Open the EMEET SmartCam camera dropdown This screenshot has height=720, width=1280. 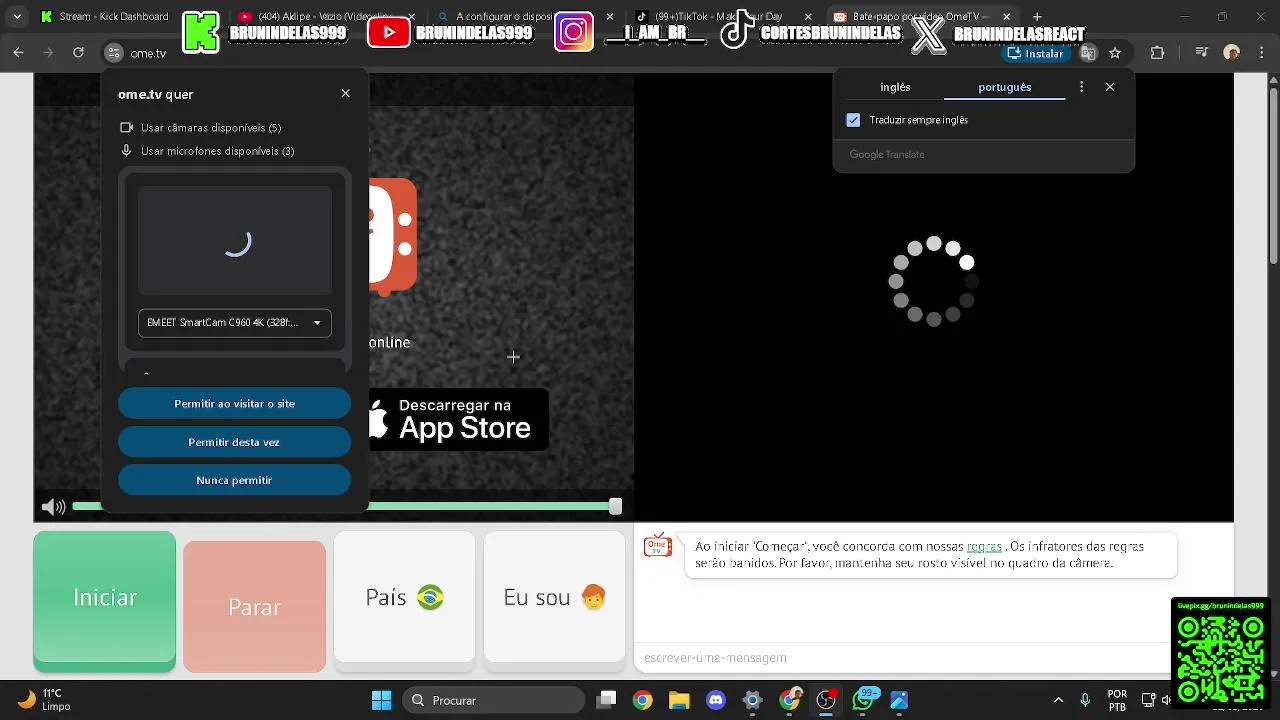coord(235,323)
